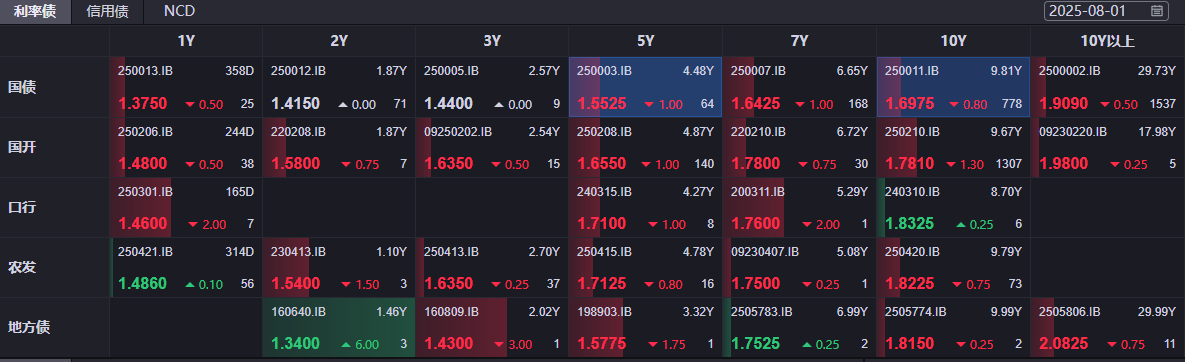Open the green 160640.IB local bond cell
Viewport: 1185px width, 362px height.
tap(339, 328)
